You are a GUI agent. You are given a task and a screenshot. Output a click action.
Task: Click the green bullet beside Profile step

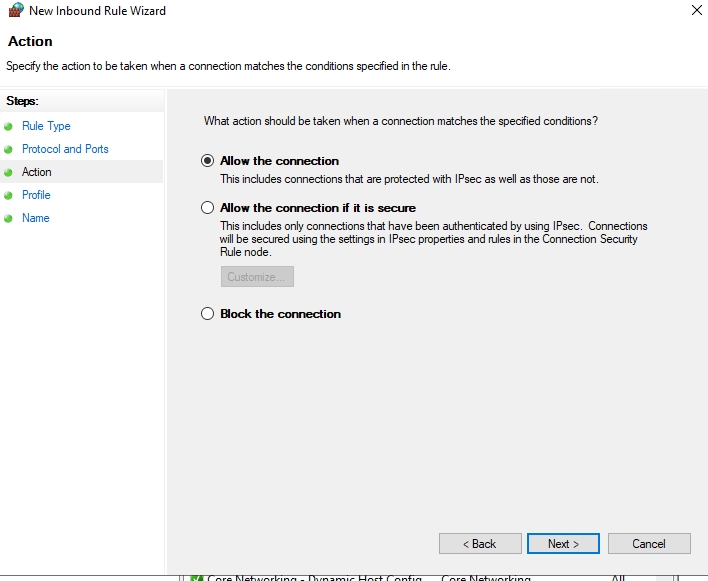coord(9,195)
